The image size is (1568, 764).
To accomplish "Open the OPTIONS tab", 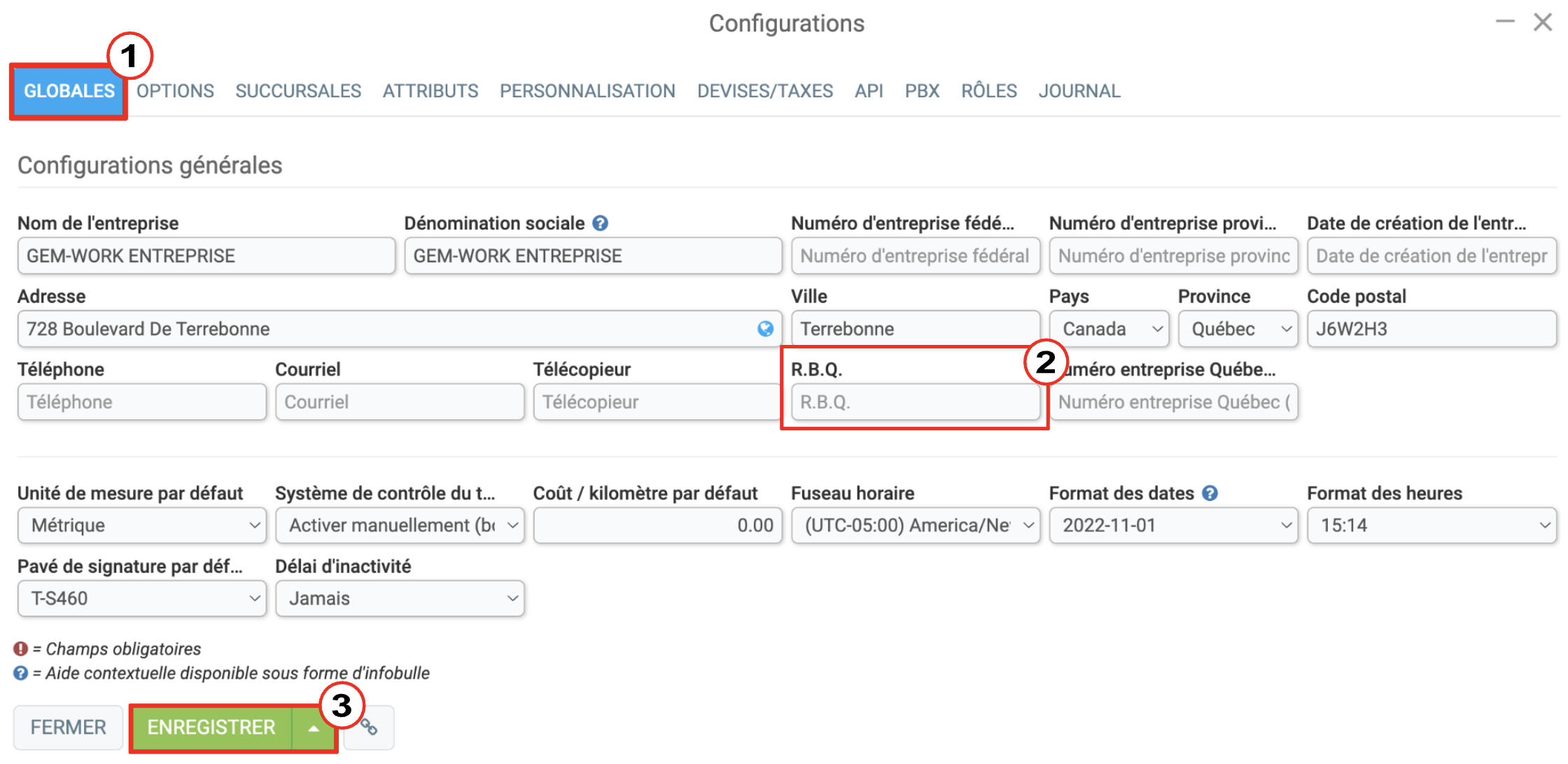I will coord(175,91).
